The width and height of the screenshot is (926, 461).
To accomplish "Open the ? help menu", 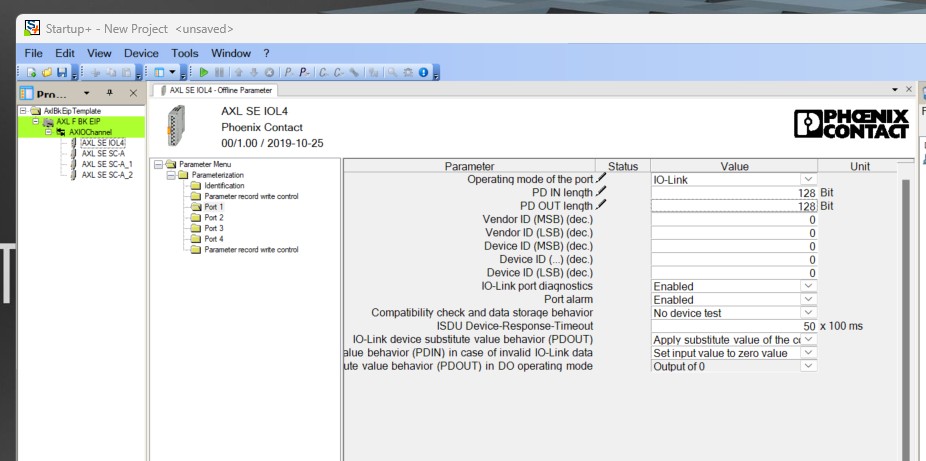I will click(266, 53).
